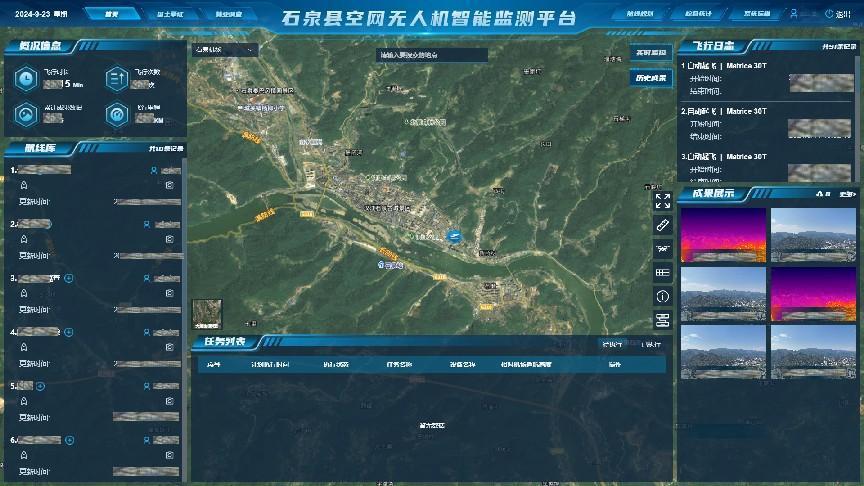
Task: Open the first thermal image thumbnail
Action: [723, 234]
